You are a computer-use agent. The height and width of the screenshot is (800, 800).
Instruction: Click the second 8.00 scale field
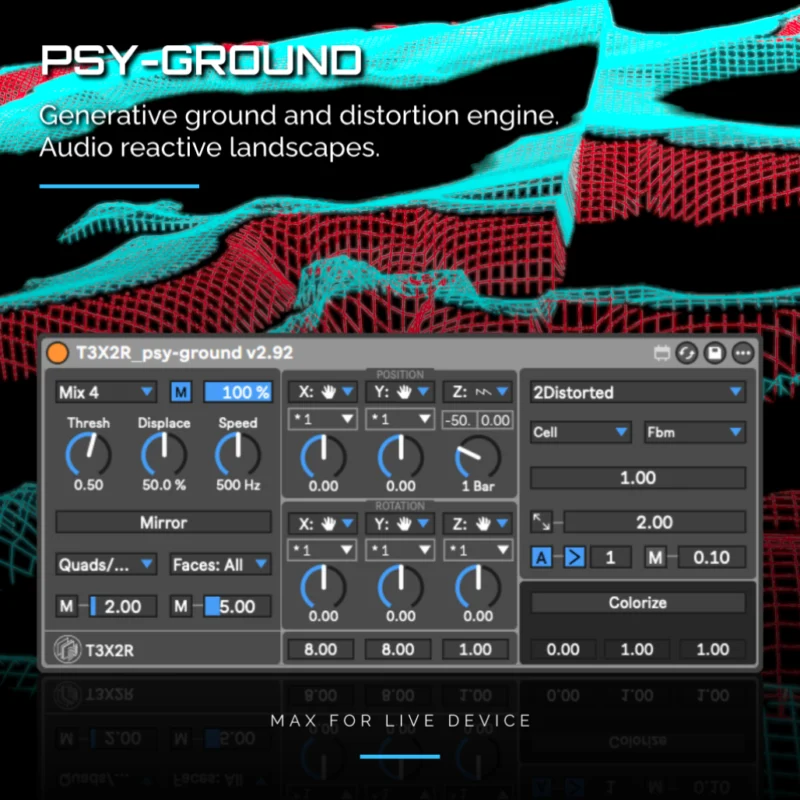coord(398,649)
